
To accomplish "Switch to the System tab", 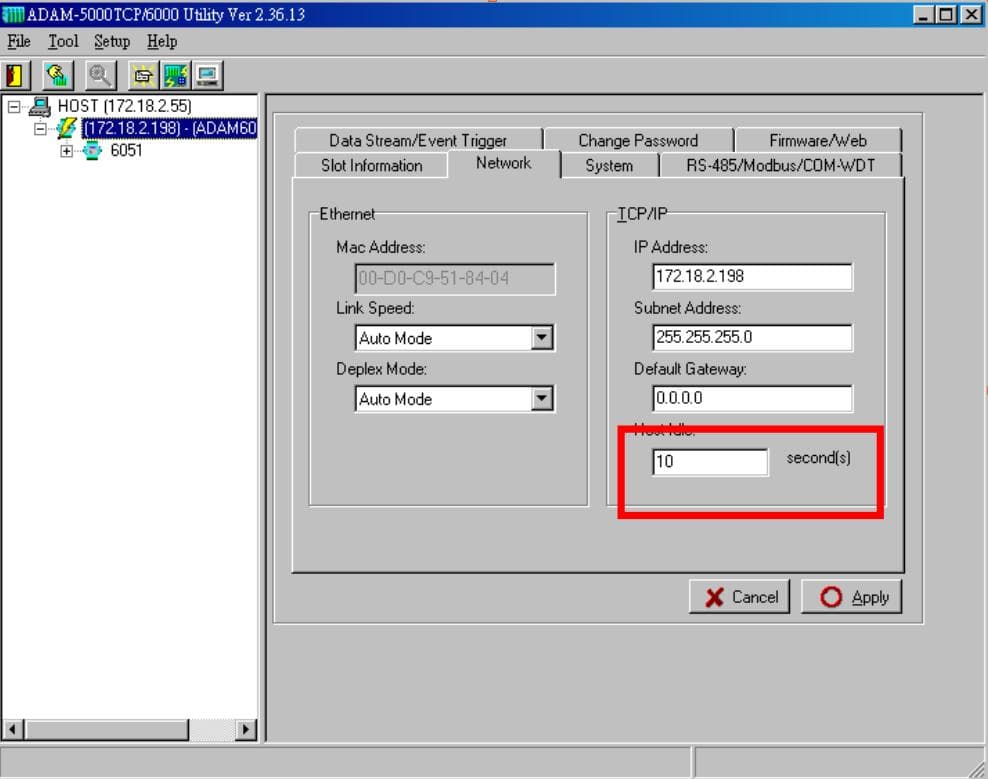I will click(x=609, y=165).
